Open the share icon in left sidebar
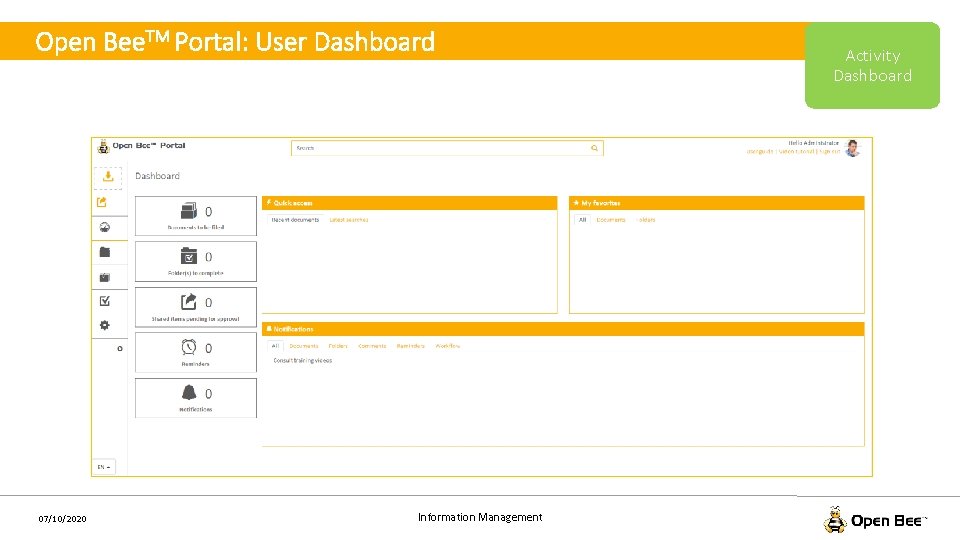The height and width of the screenshot is (540, 960). [x=102, y=202]
